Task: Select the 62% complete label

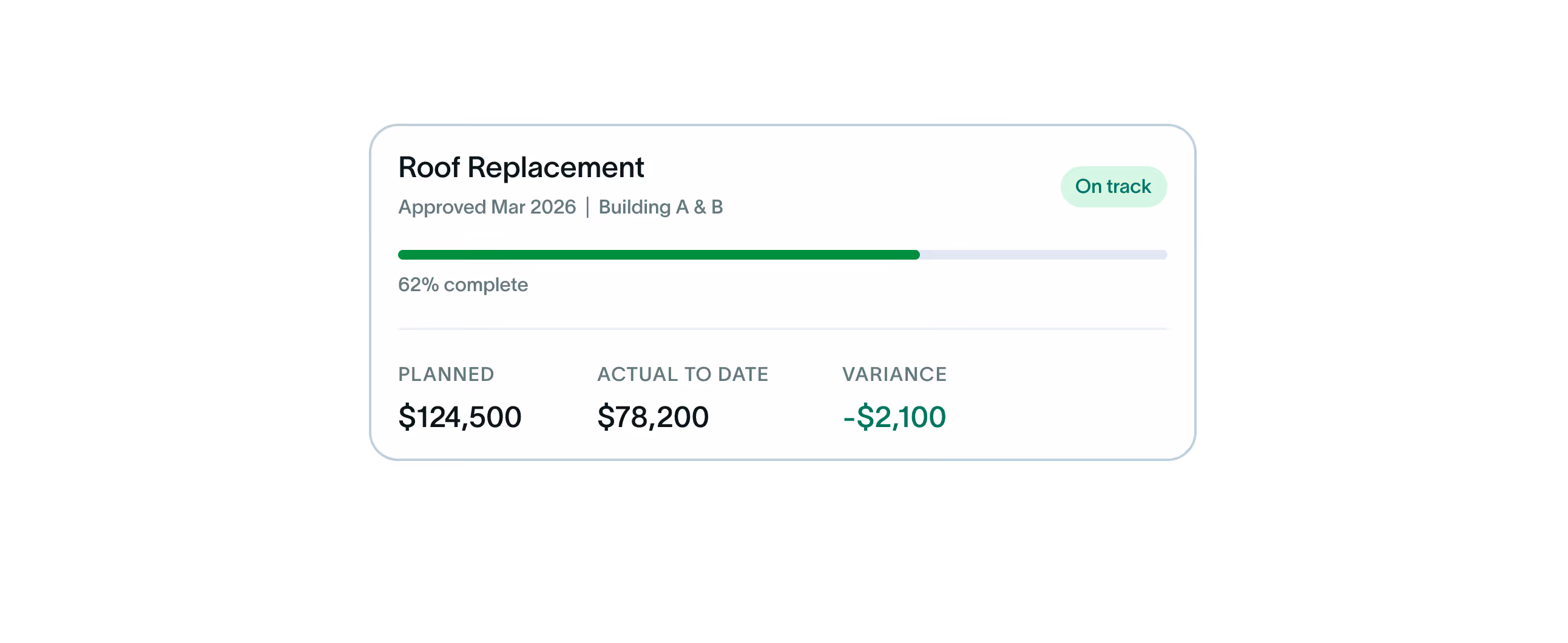Action: (x=462, y=284)
